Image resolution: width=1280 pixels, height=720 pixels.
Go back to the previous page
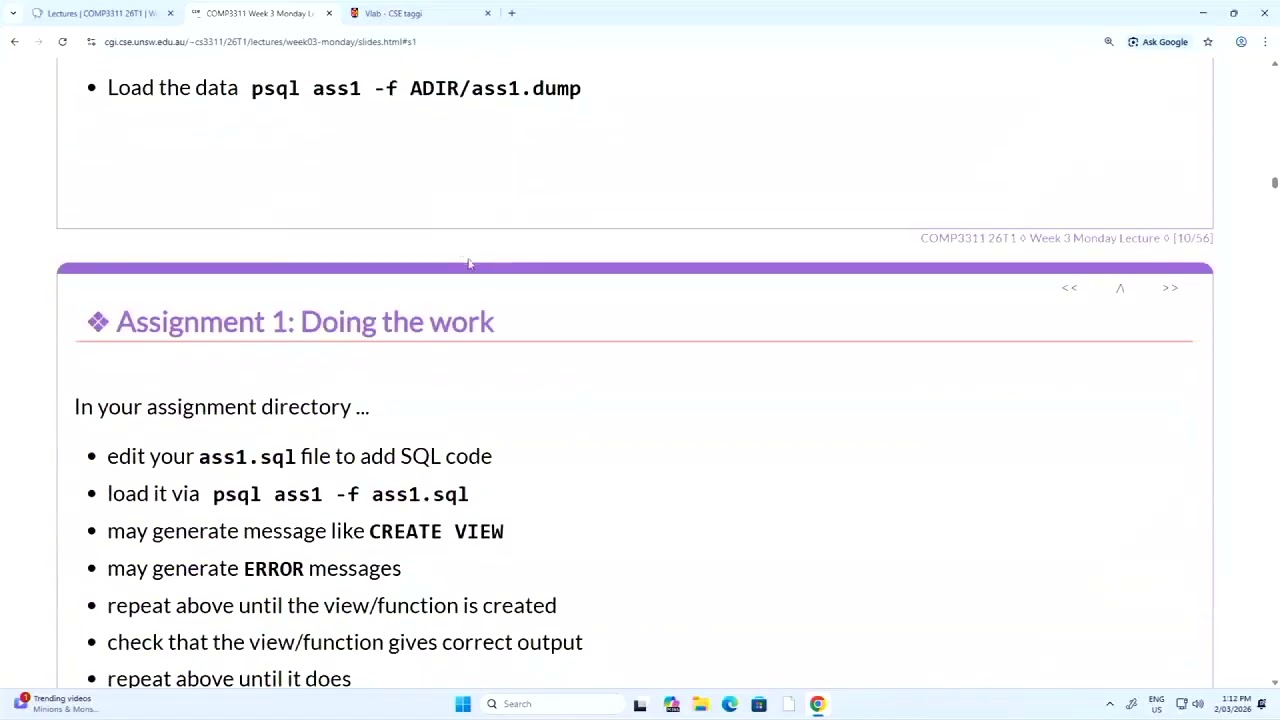[14, 42]
